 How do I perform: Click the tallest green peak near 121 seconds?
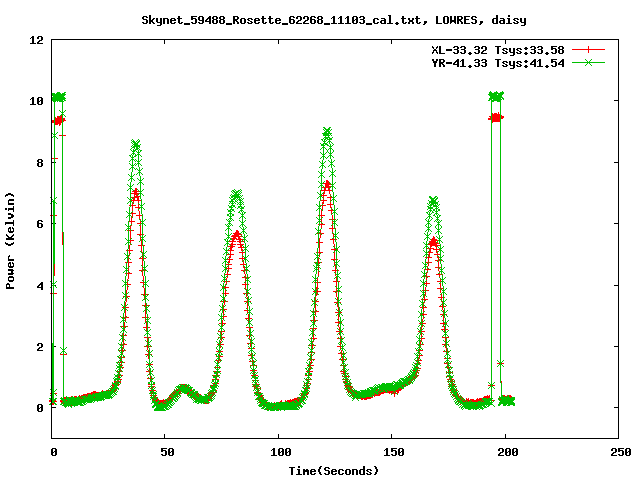327,132
